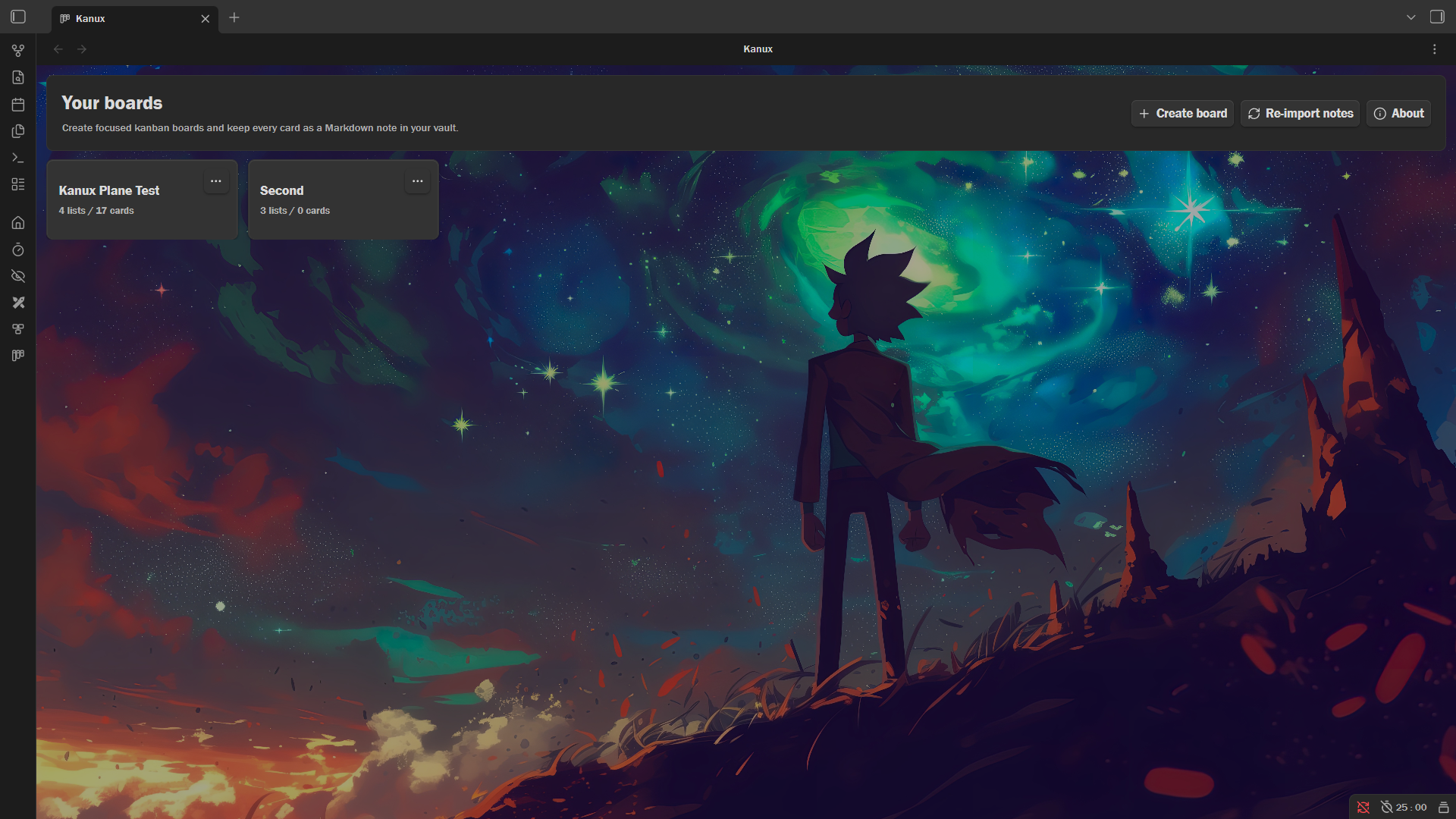Image resolution: width=1456 pixels, height=819 pixels.
Task: Expand the tab list dropdown chevron
Action: click(x=1411, y=17)
